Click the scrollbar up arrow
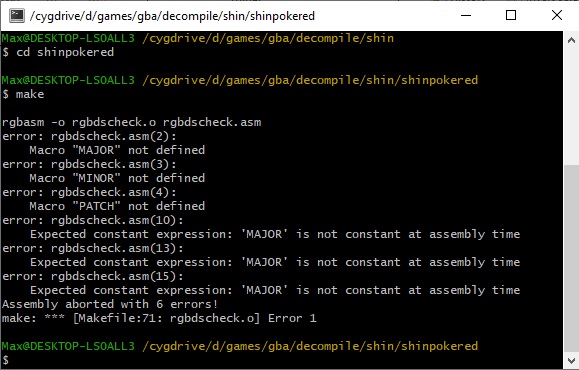 571,40
